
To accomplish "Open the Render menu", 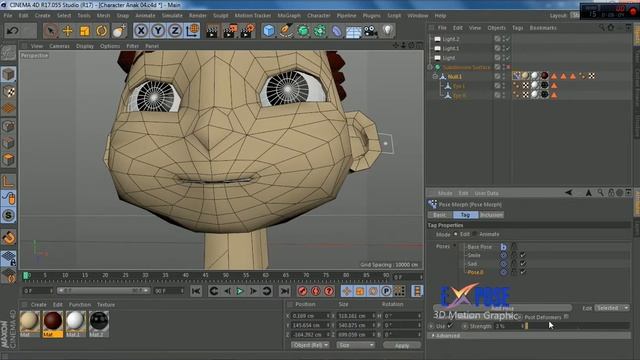I will point(198,16).
